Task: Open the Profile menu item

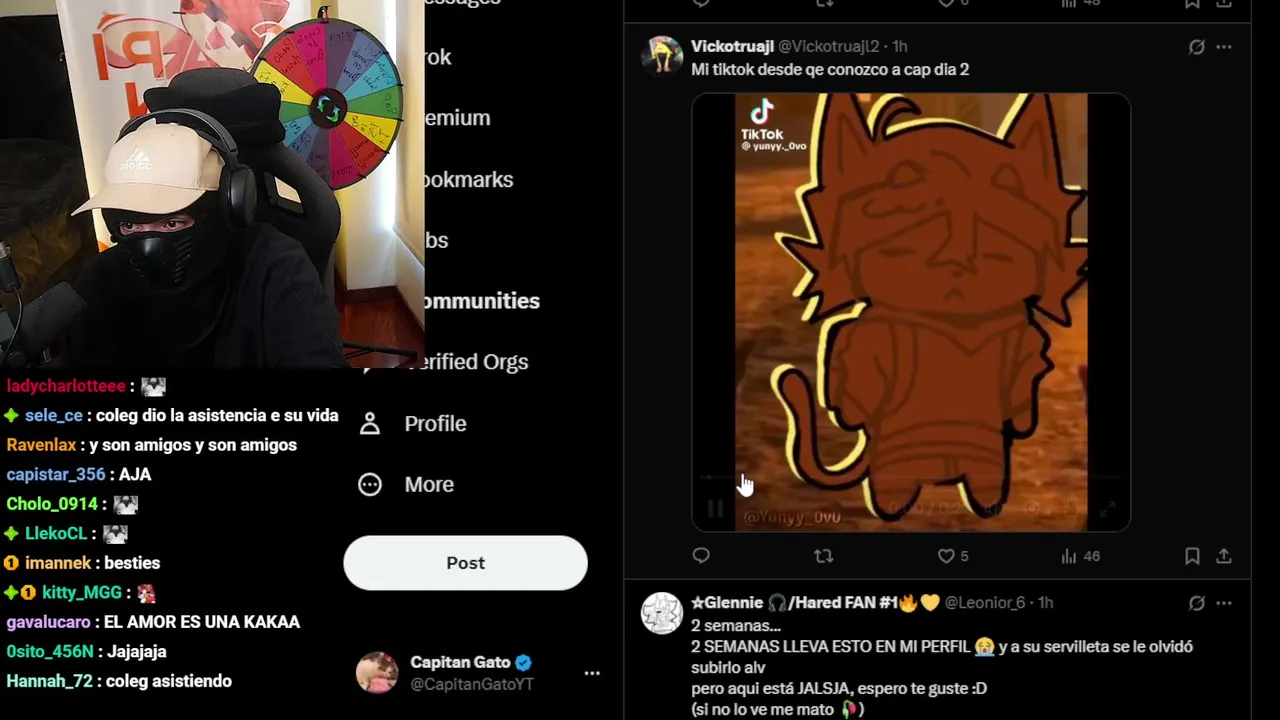Action: click(413, 423)
